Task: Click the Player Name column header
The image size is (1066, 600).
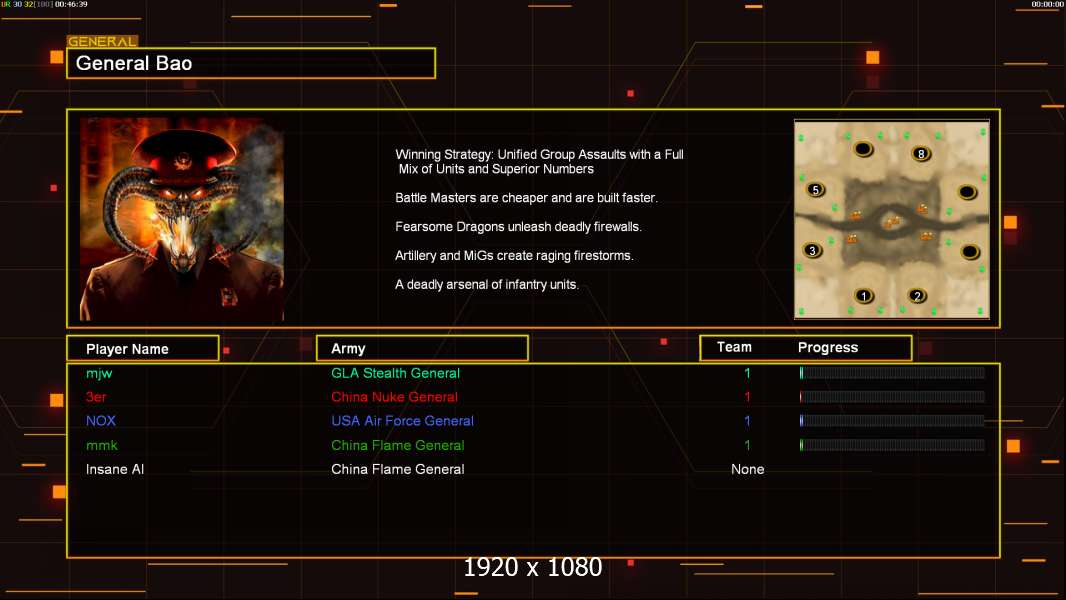Action: (143, 349)
